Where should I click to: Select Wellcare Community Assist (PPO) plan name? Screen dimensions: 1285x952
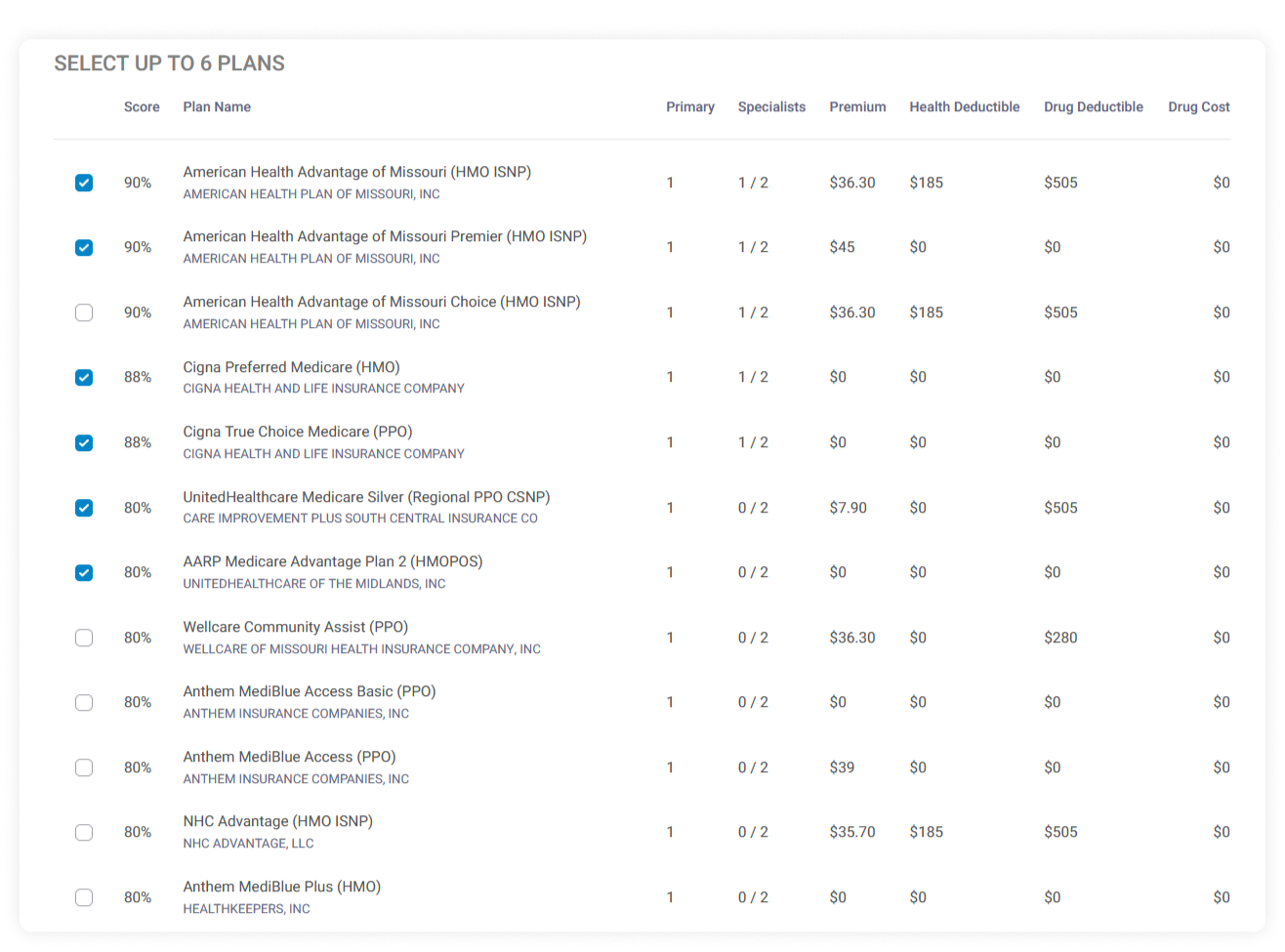pyautogui.click(x=296, y=627)
